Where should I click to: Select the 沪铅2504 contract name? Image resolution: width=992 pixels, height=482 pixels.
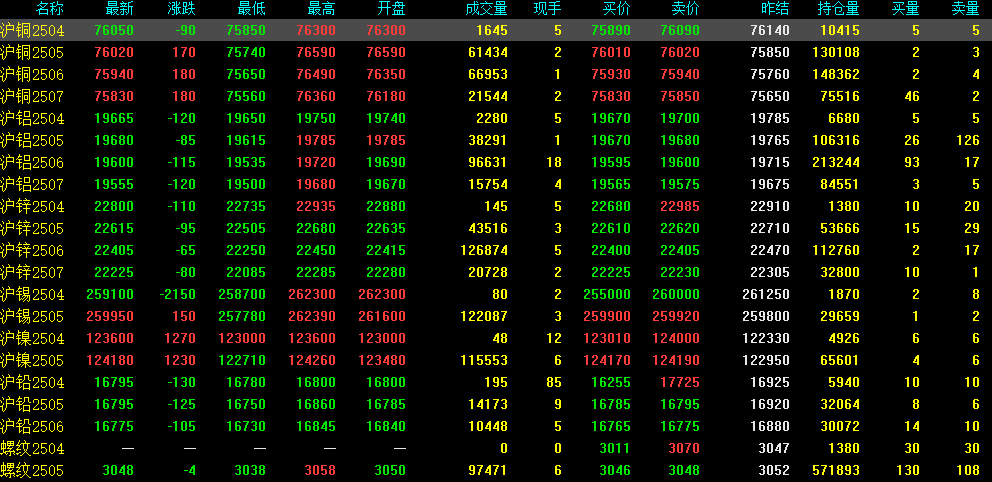coord(32,383)
